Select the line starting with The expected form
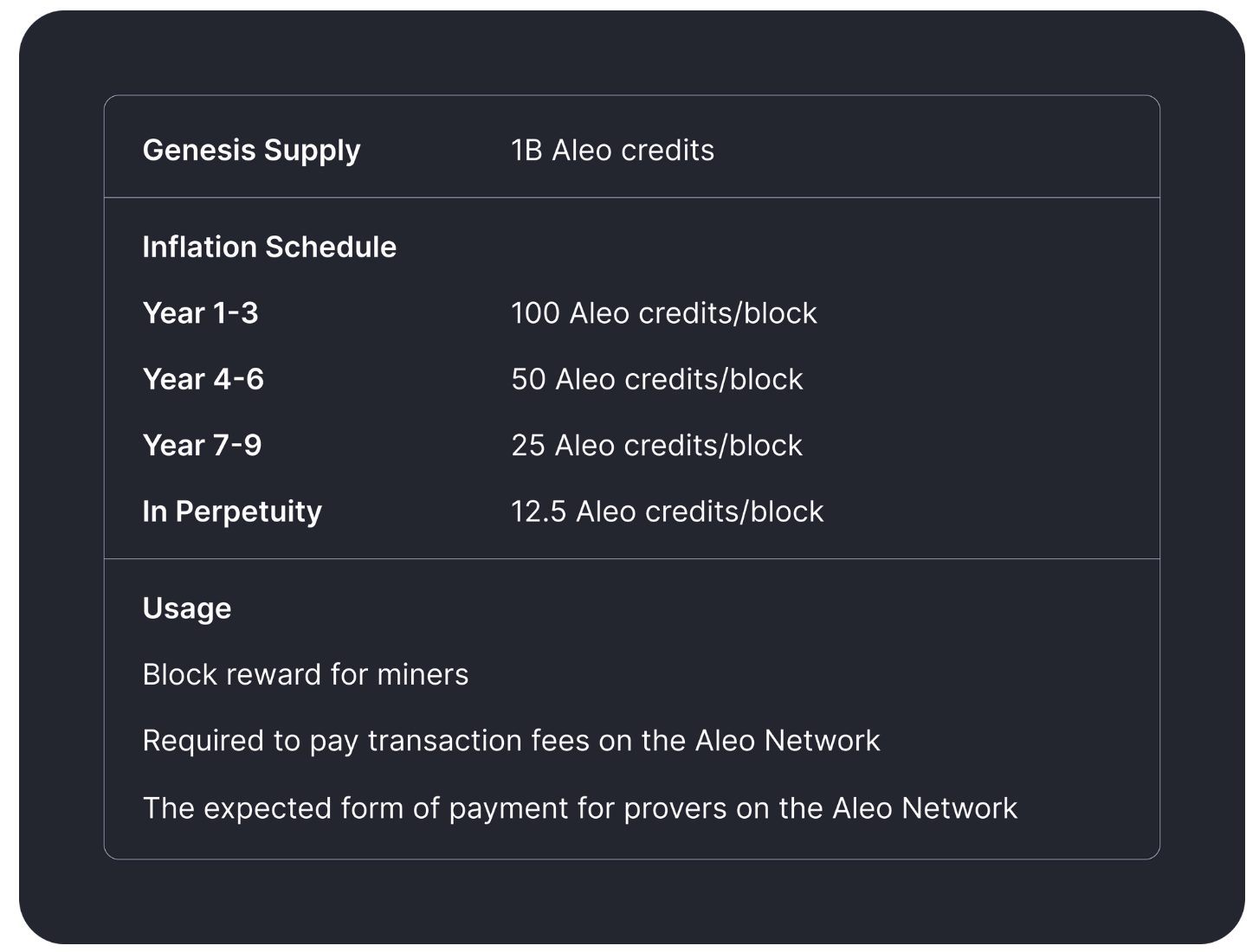This screenshot has height=952, width=1259. pos(579,808)
